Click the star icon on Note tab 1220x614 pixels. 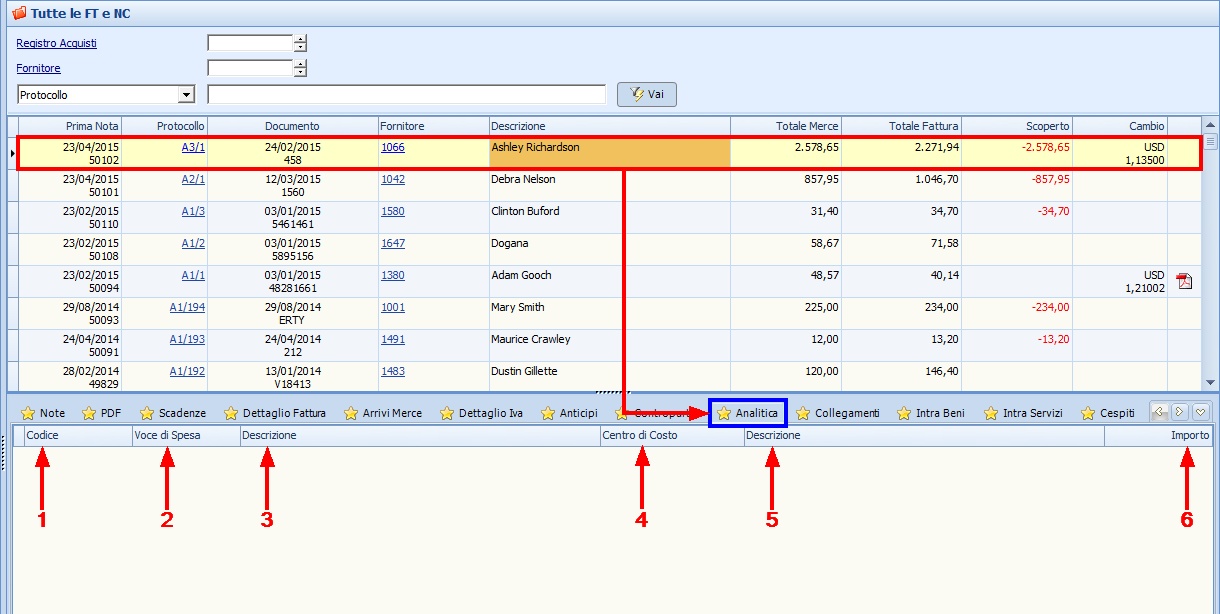(x=28, y=413)
